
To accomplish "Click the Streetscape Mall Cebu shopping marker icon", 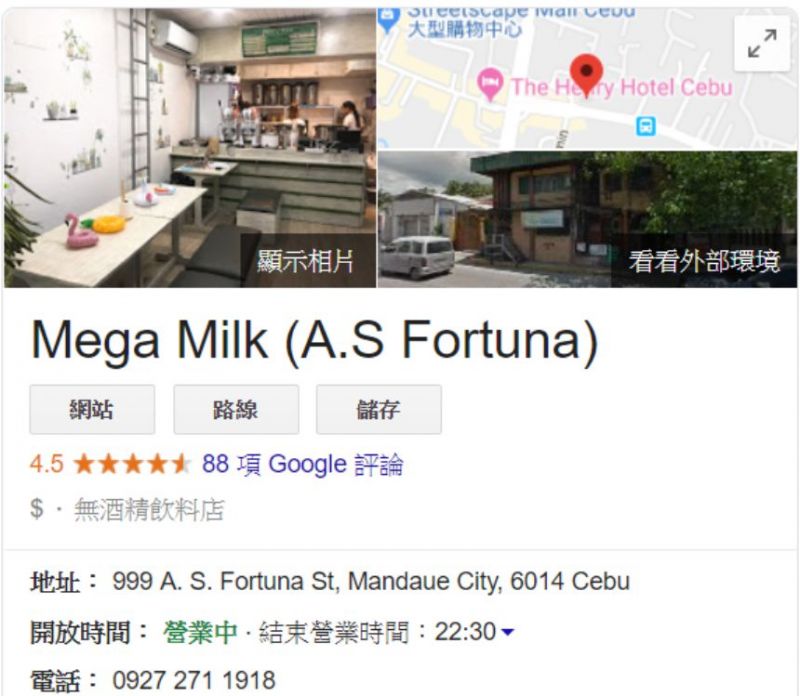I will click(387, 20).
